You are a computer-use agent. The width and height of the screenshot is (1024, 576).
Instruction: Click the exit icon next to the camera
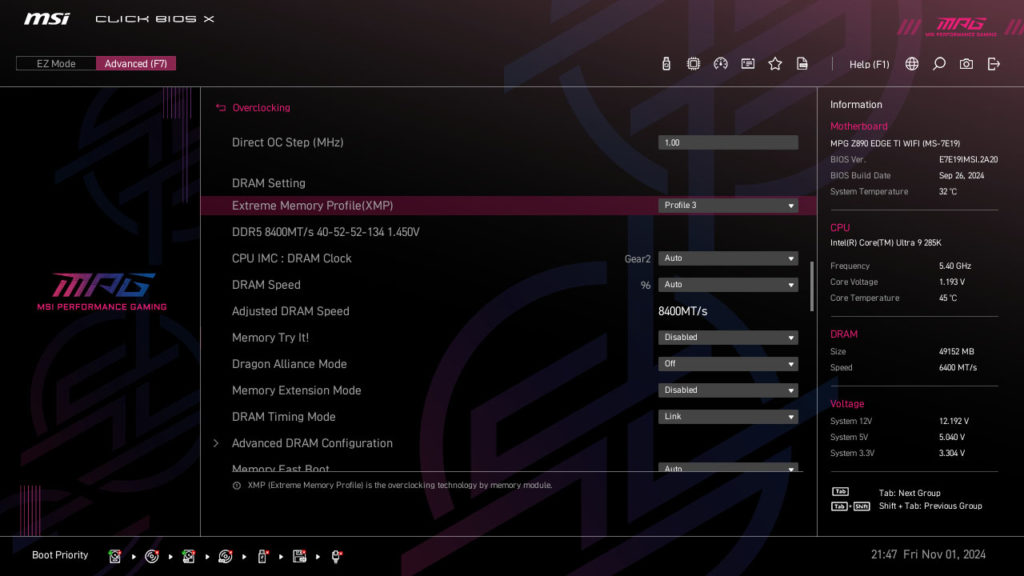pos(994,62)
